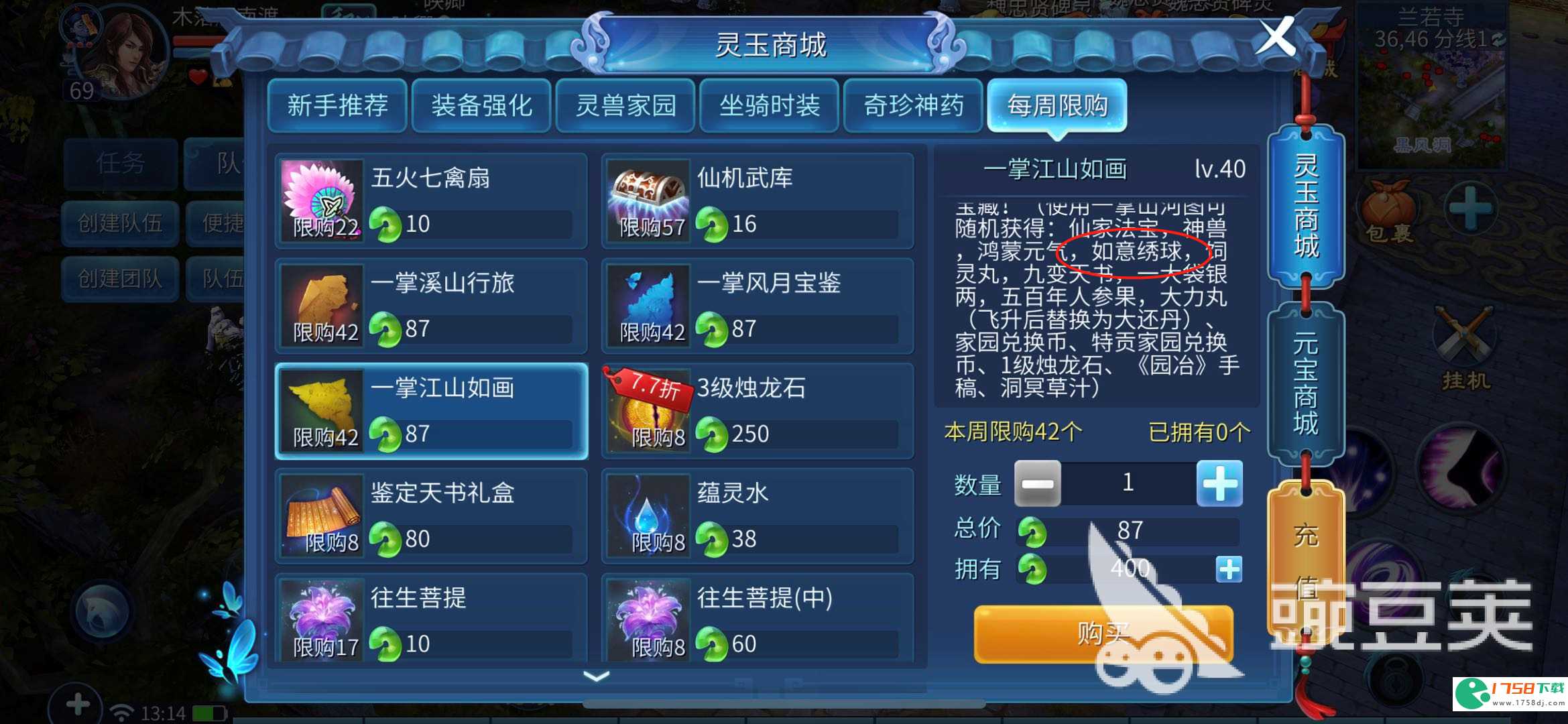Decrease purchase quantity with minus button
The image size is (1568, 724).
[x=1037, y=483]
